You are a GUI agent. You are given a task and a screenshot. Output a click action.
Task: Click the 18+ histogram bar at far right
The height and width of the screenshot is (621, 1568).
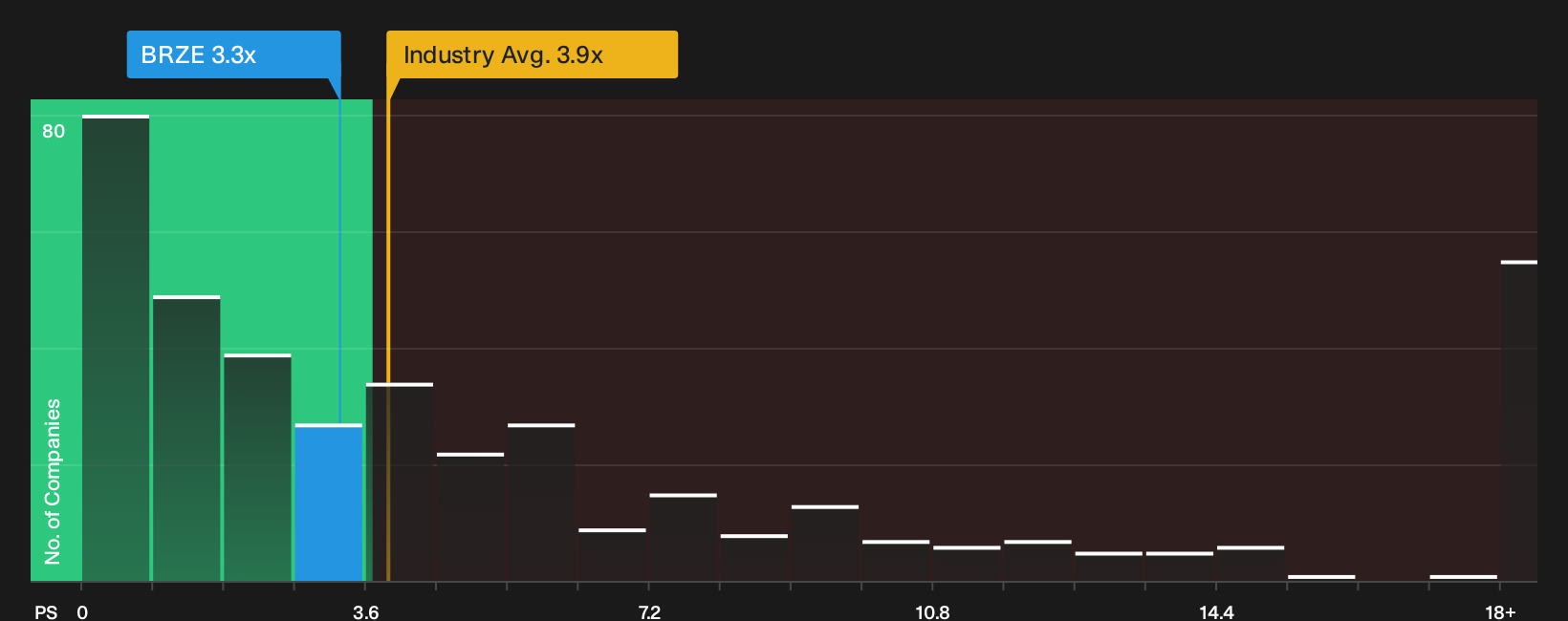tap(1518, 420)
